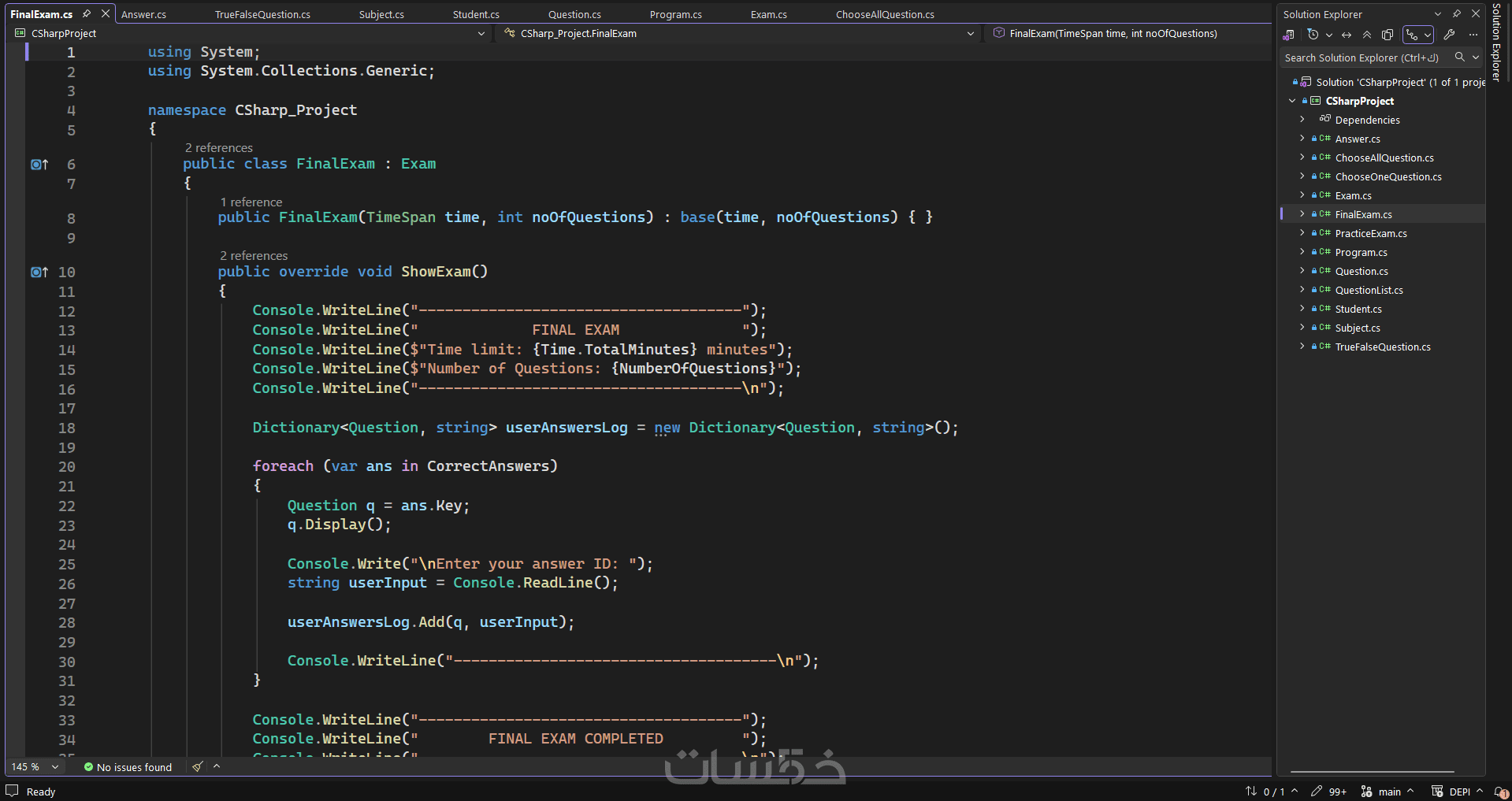The width and height of the screenshot is (1512, 801).
Task: Collapse the CSharpProject project node
Action: pos(1292,101)
